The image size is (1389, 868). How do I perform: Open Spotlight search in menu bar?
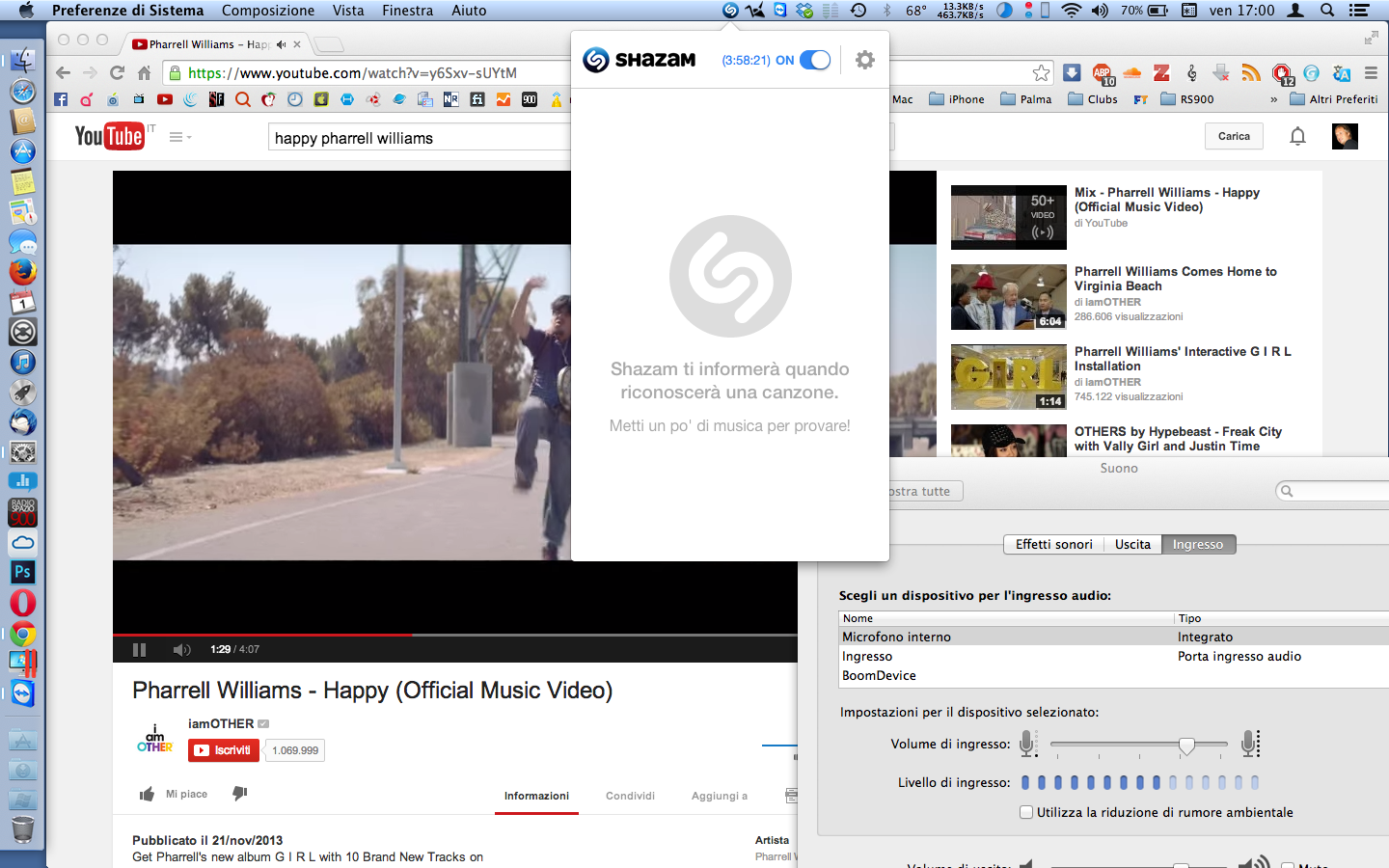1327,11
